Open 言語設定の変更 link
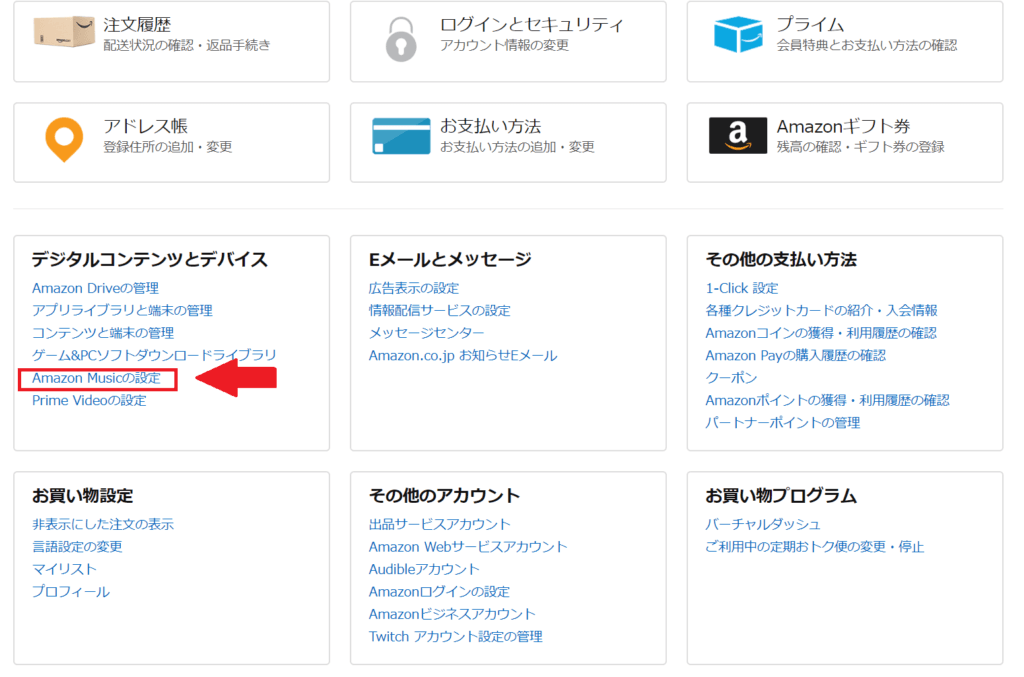Image resolution: width=1024 pixels, height=677 pixels. pyautogui.click(x=77, y=546)
